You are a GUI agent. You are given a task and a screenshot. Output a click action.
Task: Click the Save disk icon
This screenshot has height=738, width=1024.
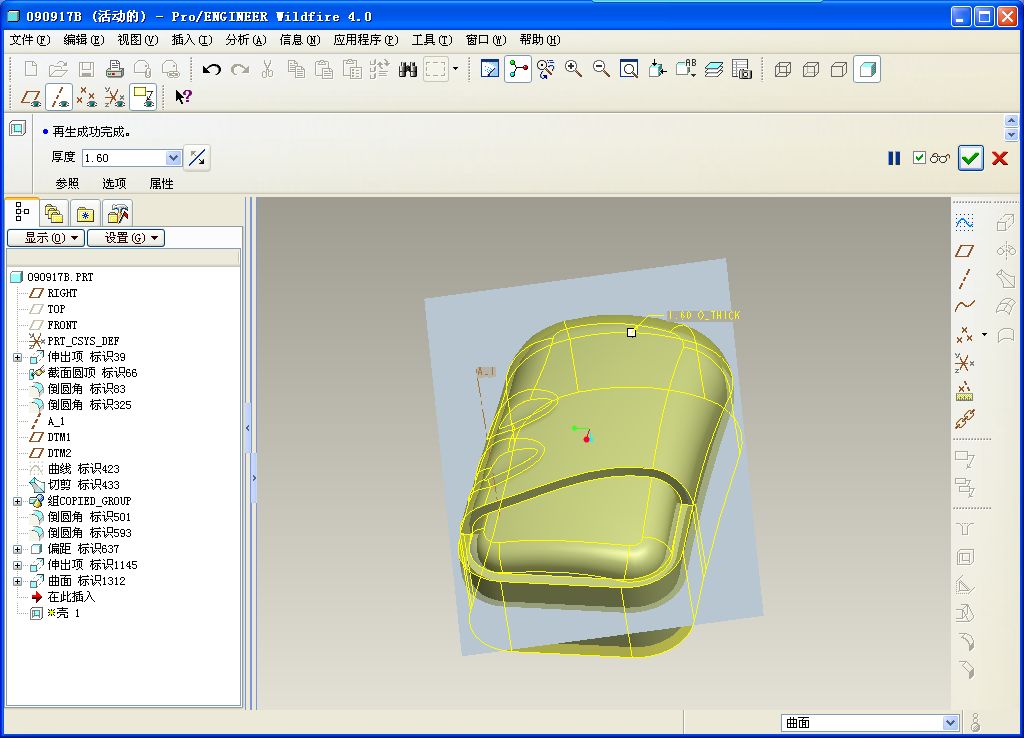[86, 69]
